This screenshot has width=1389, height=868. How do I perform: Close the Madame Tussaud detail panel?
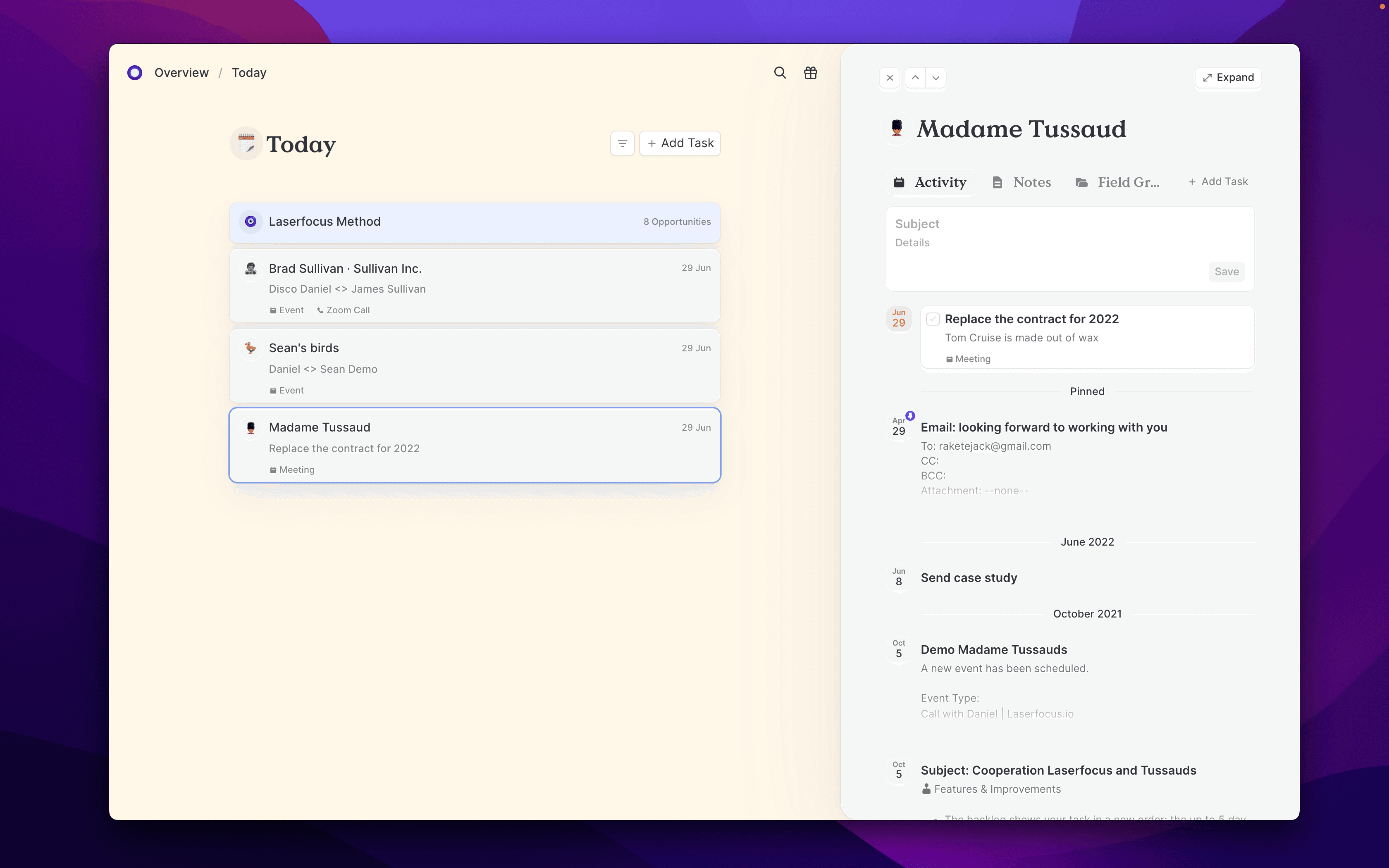[890, 78]
